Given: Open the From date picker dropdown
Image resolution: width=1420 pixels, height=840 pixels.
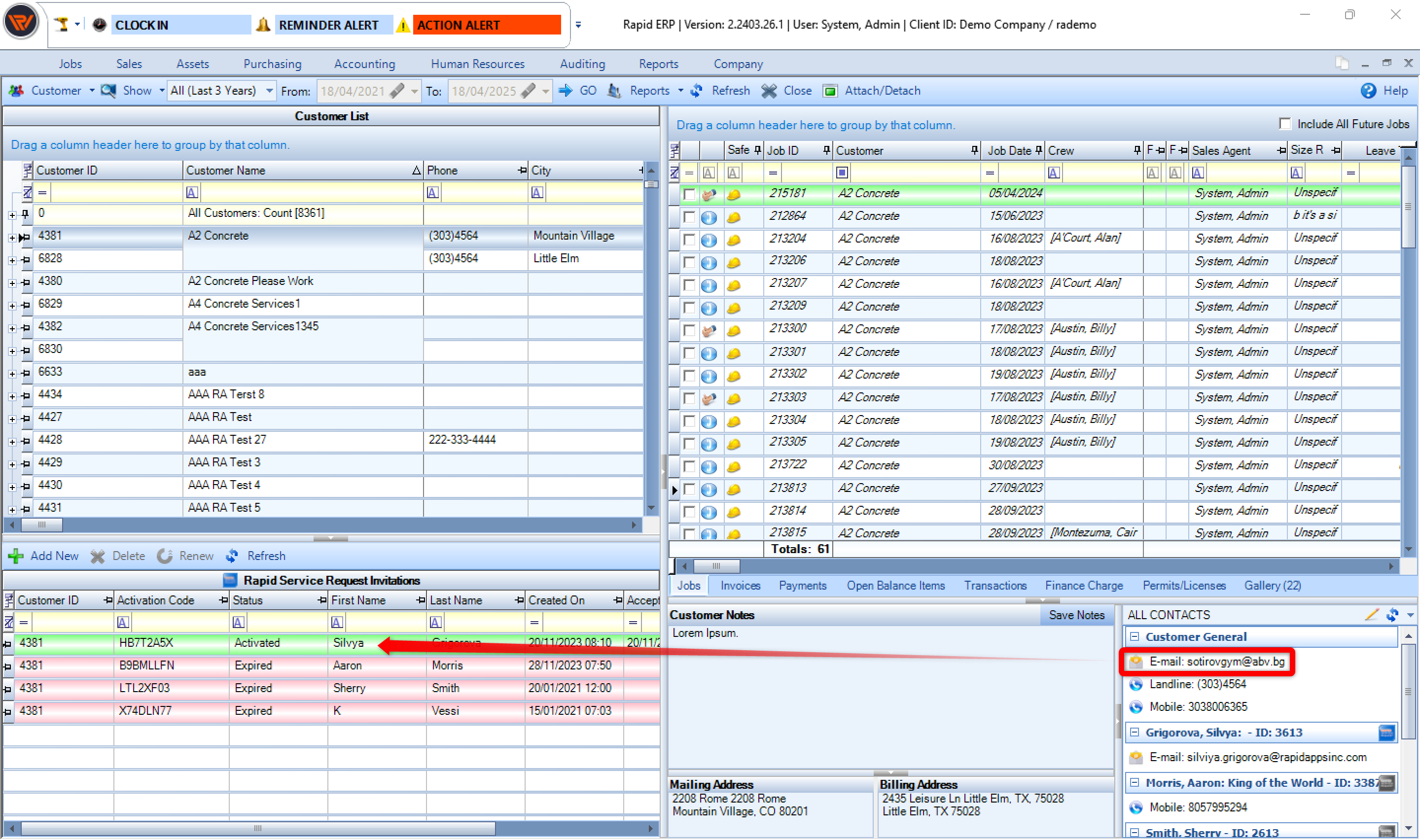Looking at the screenshot, I should point(414,91).
